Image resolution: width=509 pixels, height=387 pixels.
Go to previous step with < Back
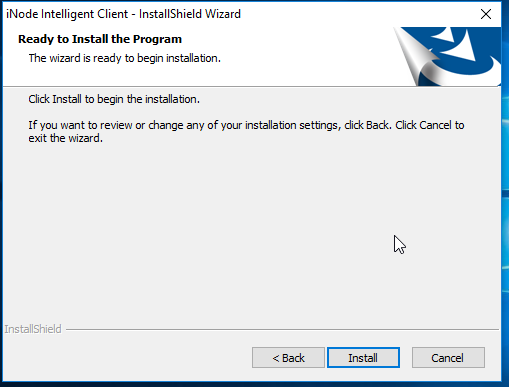tap(288, 358)
